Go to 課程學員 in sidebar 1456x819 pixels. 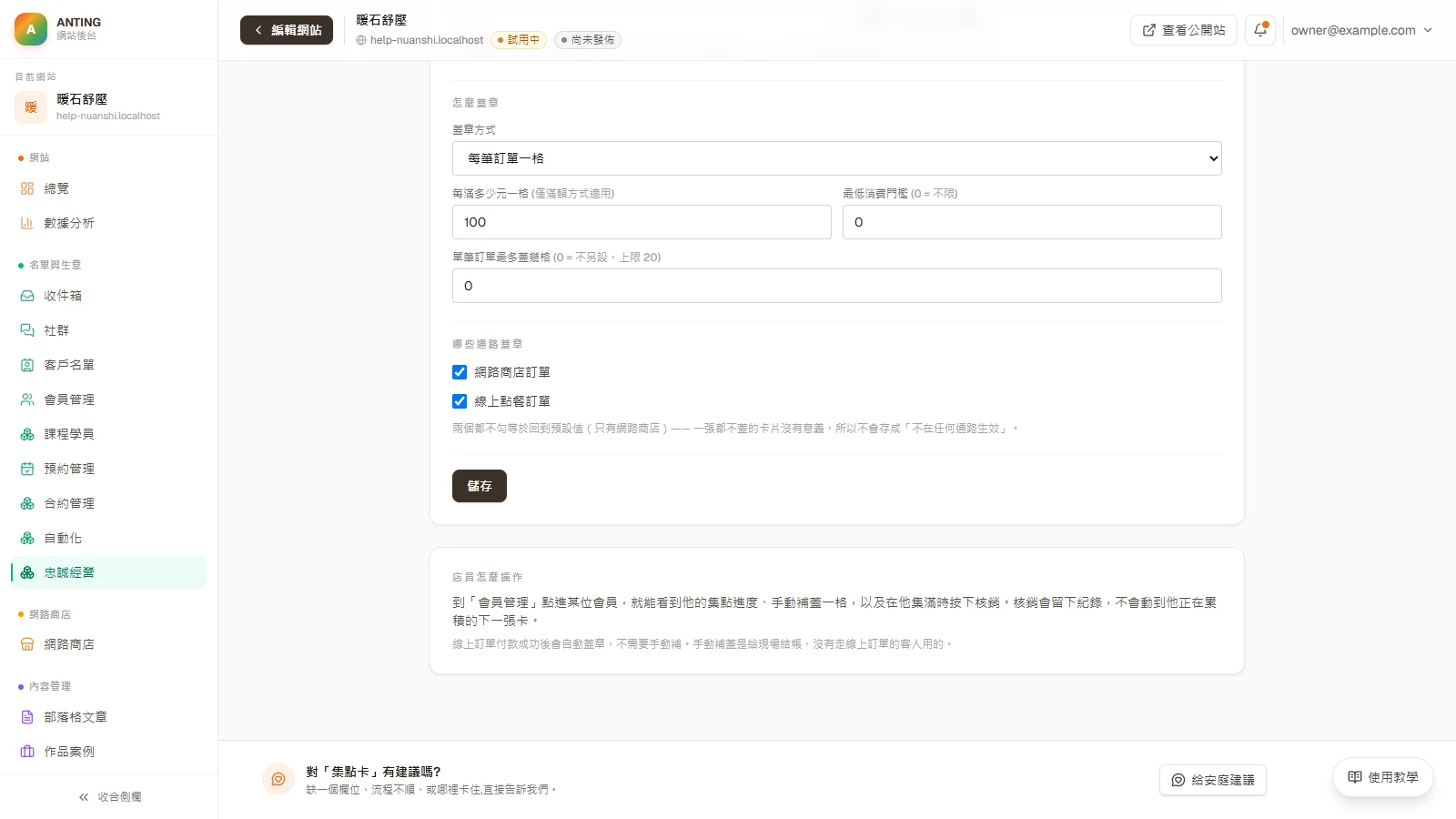[109, 434]
